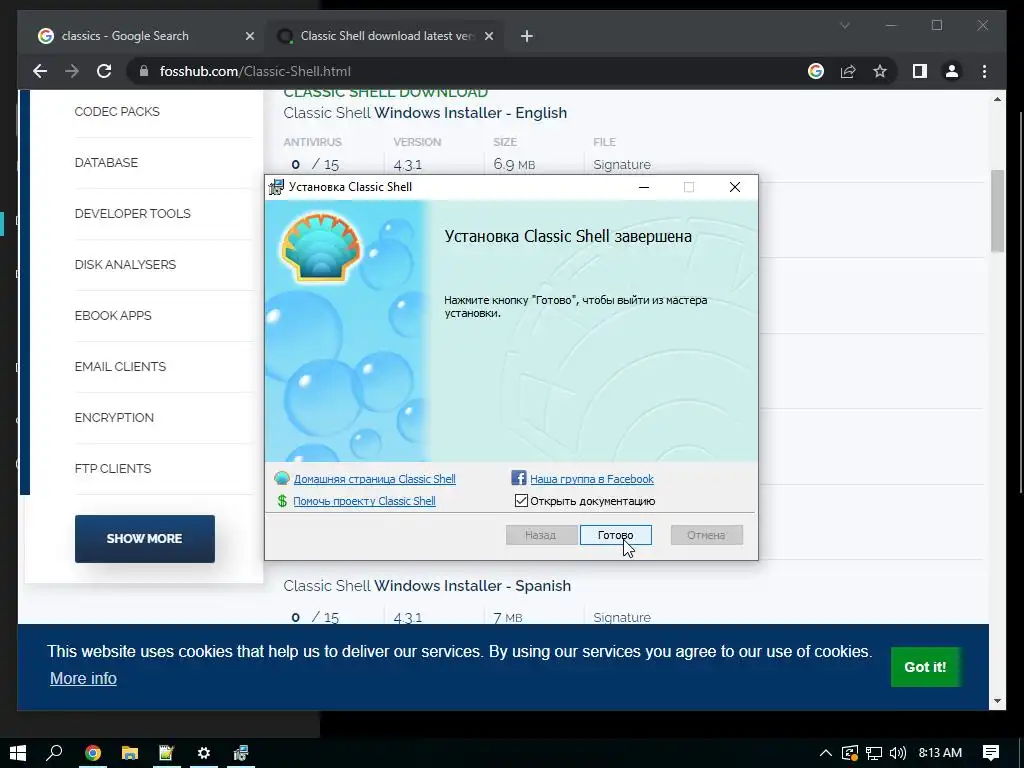
Task: Close the Установка Classic Shell dialog
Action: point(735,187)
